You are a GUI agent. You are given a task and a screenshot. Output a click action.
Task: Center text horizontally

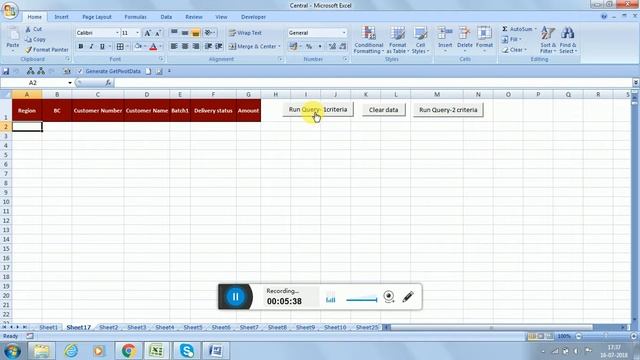(185, 47)
